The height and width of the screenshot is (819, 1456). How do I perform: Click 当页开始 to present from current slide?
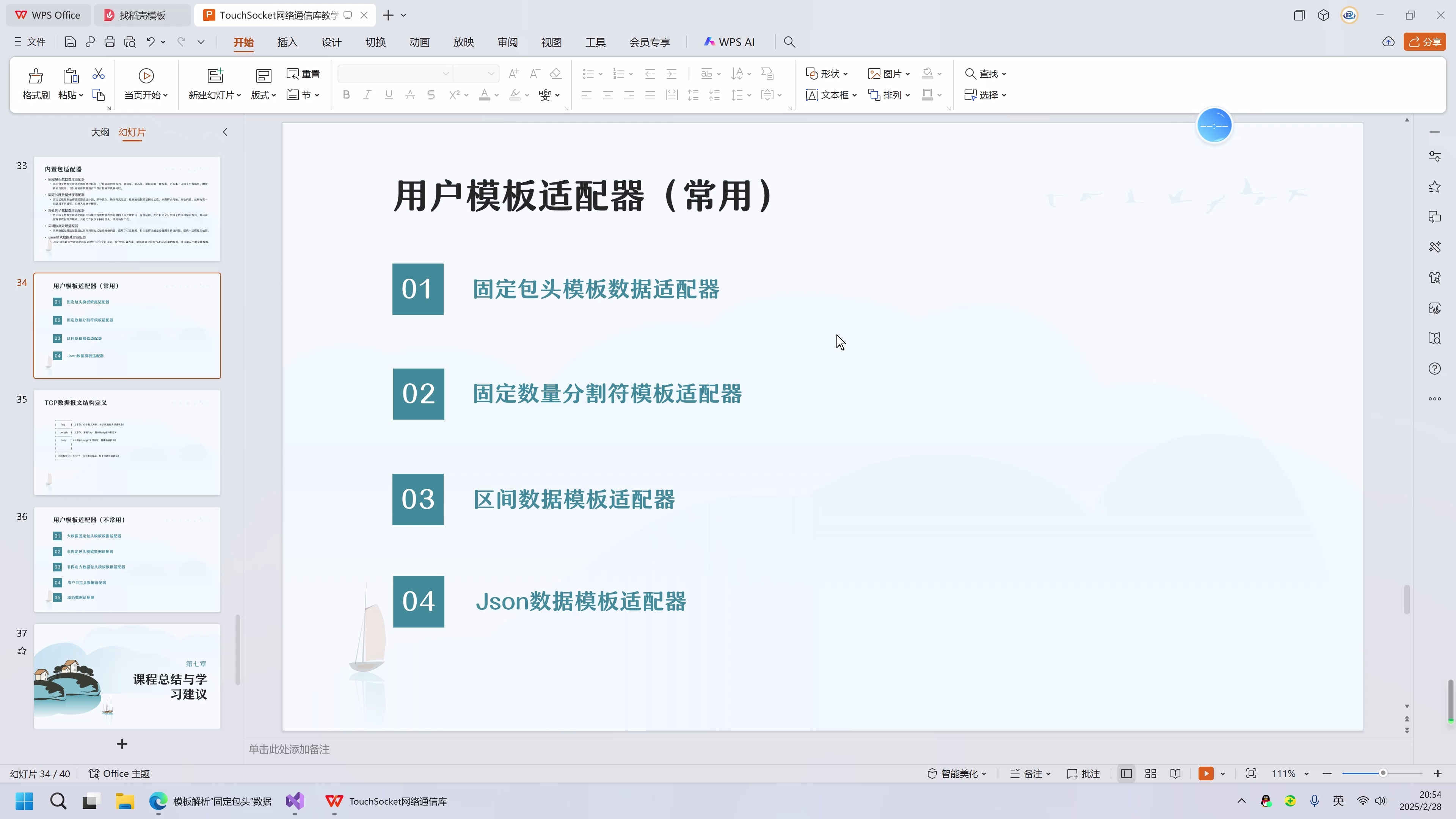coord(146,84)
